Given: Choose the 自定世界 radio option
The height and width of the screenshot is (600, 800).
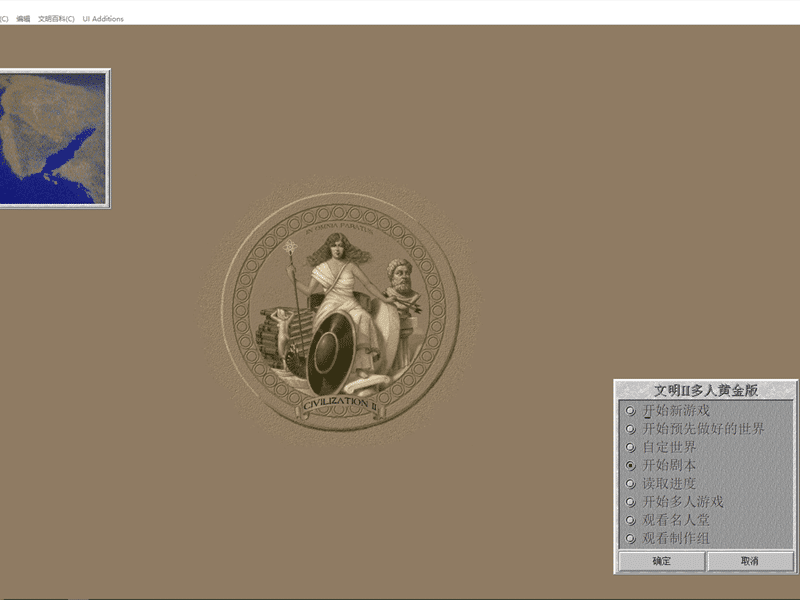Looking at the screenshot, I should click(631, 447).
